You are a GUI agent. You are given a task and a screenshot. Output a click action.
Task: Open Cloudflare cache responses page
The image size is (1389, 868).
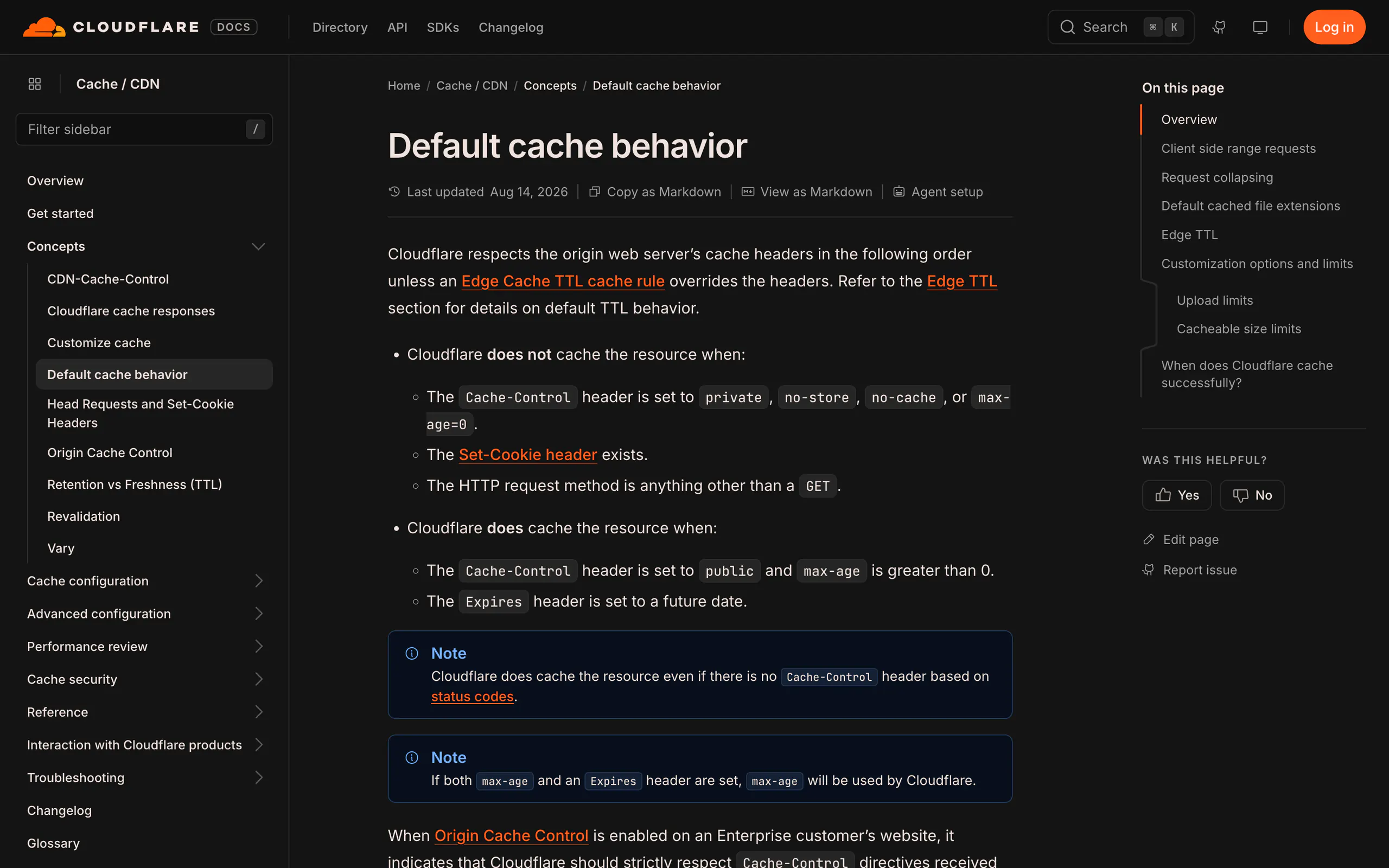pos(131,310)
